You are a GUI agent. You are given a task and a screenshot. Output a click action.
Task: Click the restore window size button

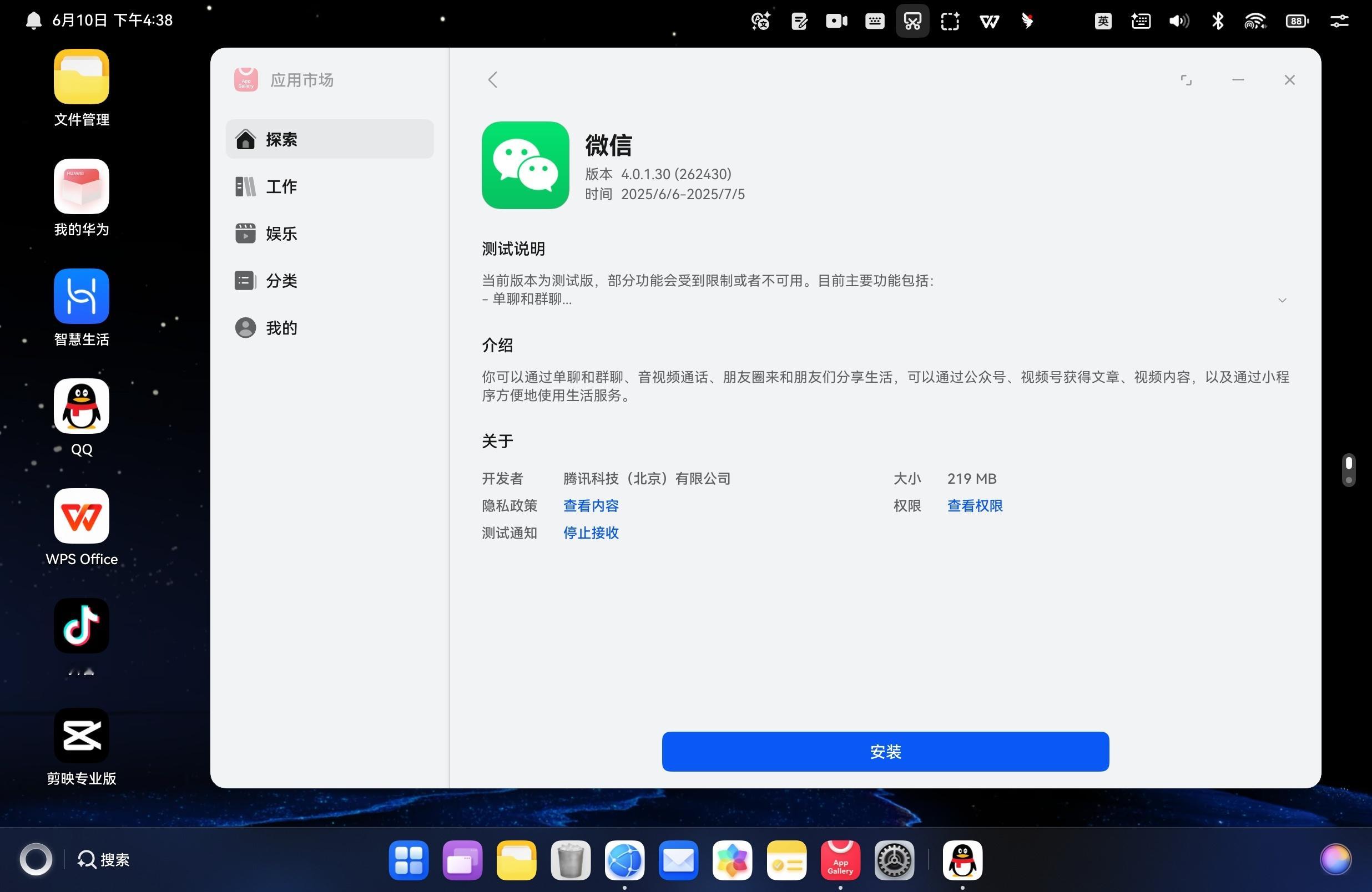(x=1186, y=79)
